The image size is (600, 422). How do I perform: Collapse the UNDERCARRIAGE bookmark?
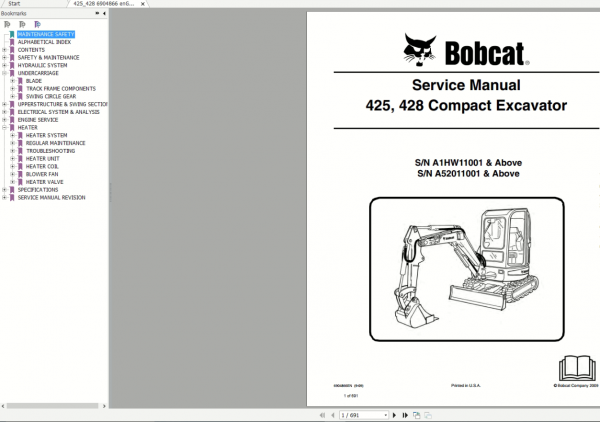pos(4,73)
